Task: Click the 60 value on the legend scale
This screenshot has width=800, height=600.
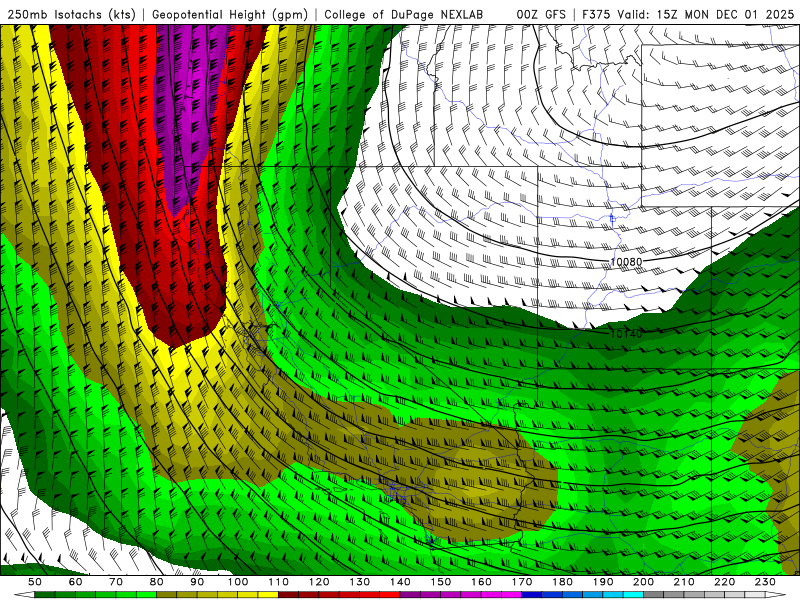Action: pyautogui.click(x=76, y=582)
